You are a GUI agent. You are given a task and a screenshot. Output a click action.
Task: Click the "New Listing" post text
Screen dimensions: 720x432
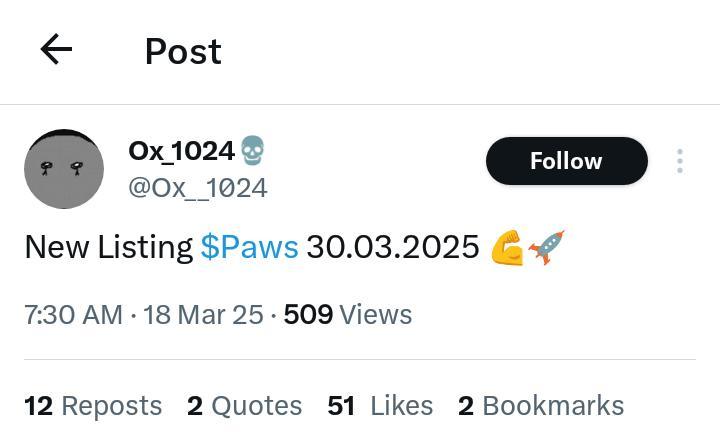point(108,247)
